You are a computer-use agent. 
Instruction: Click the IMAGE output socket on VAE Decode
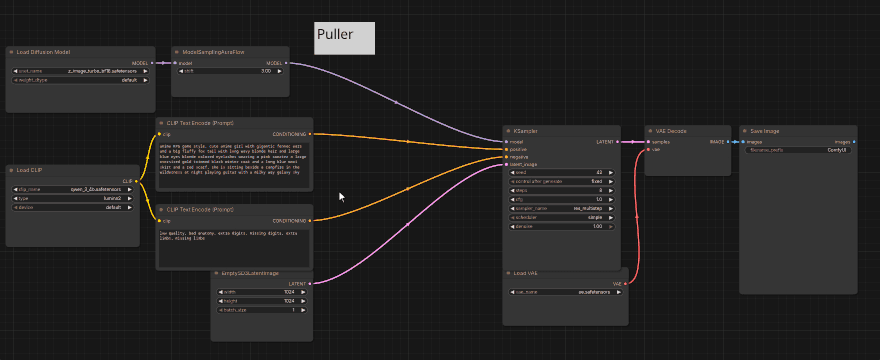728,142
